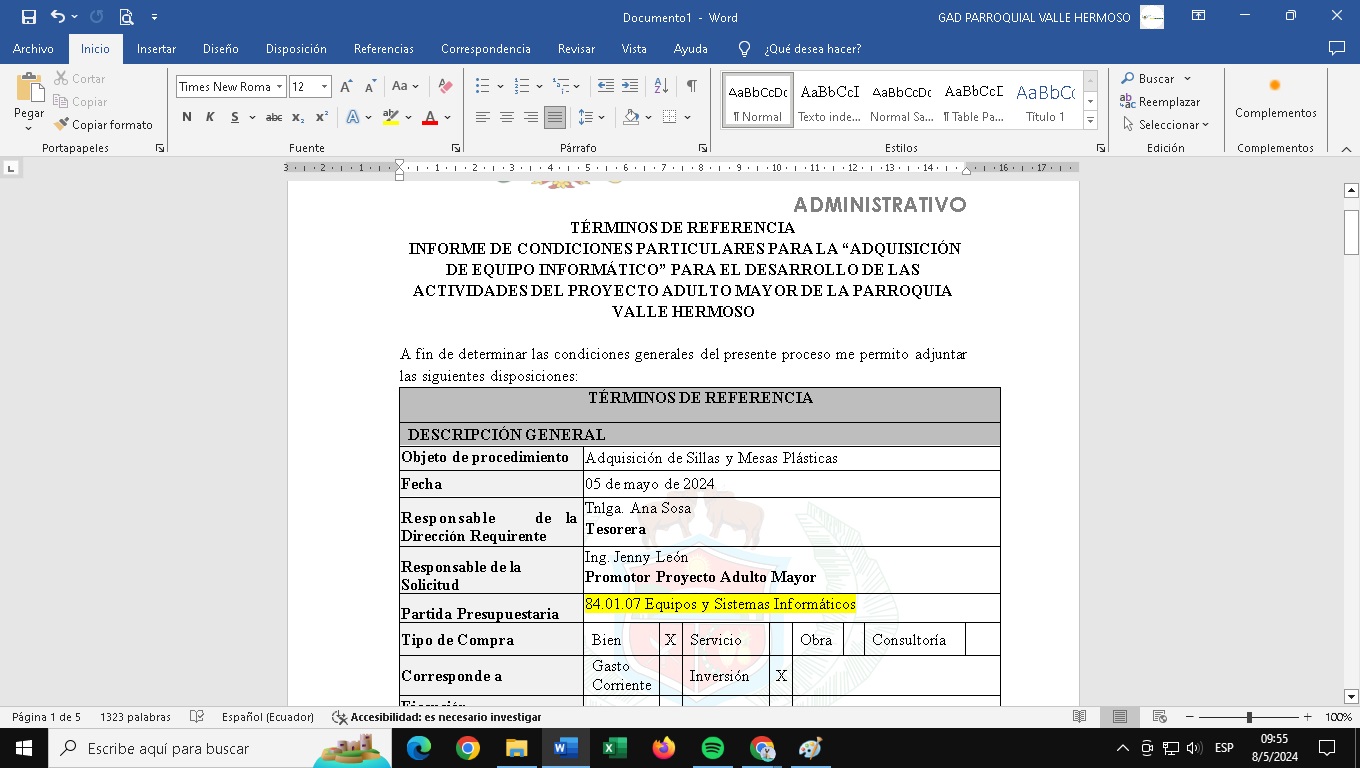Click the Increase Indent icon
Screen dimensions: 1360x768
[630, 87]
